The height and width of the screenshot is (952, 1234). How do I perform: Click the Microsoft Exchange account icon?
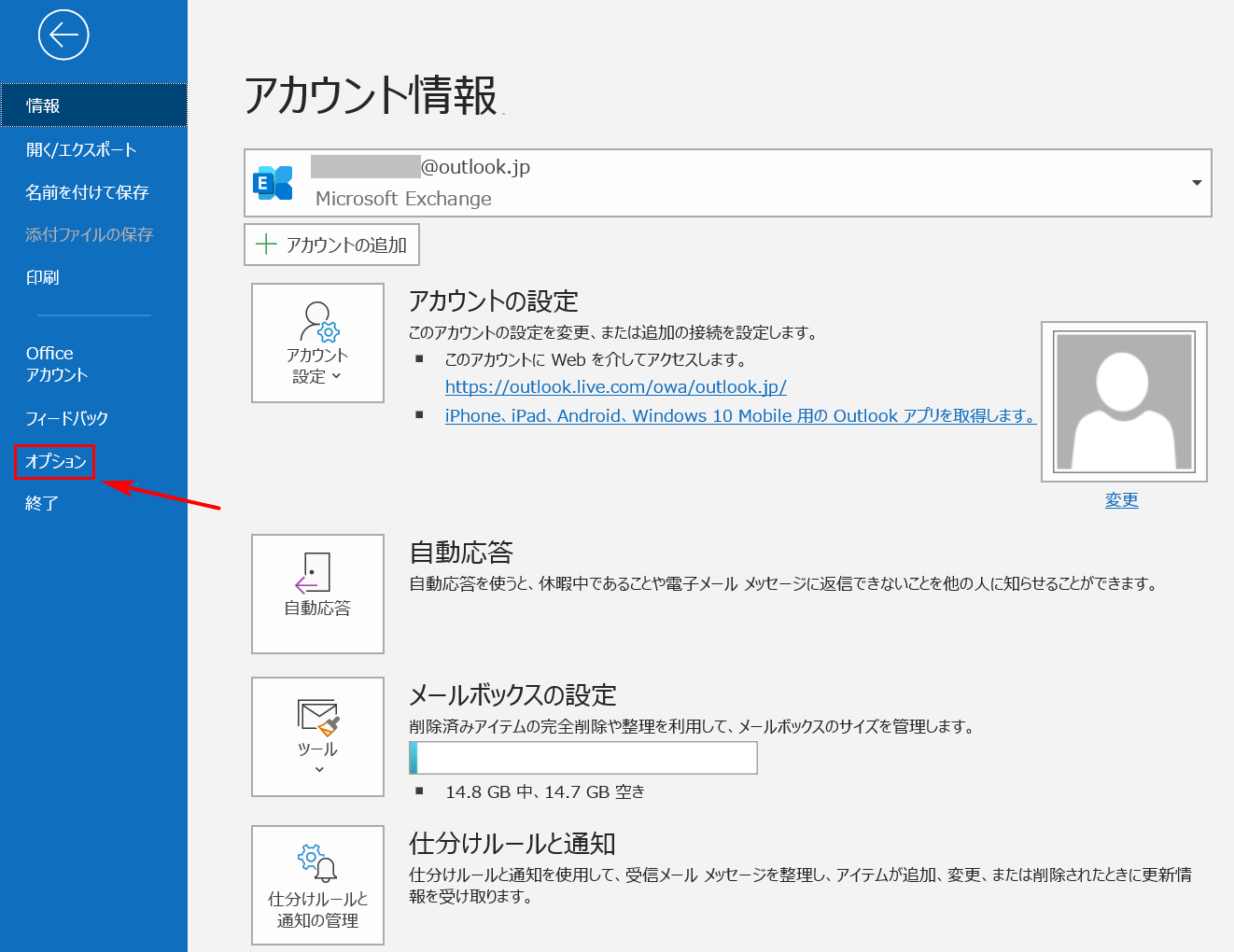click(x=273, y=183)
